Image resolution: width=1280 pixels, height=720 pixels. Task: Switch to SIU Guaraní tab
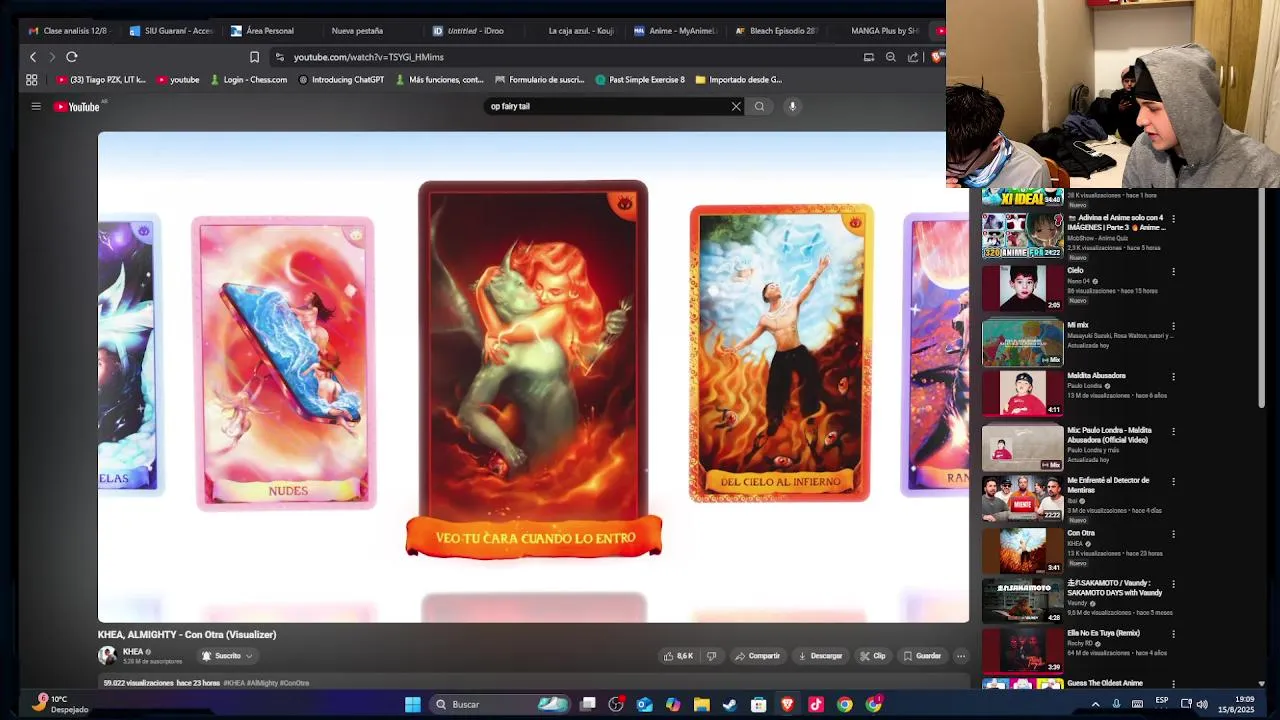[x=171, y=31]
